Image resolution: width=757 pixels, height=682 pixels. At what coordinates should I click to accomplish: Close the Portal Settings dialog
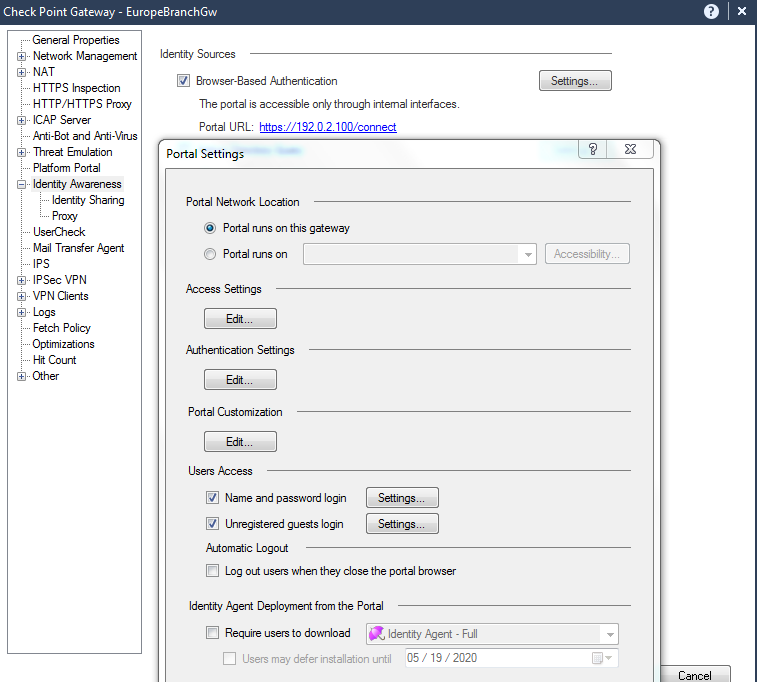pyautogui.click(x=630, y=149)
